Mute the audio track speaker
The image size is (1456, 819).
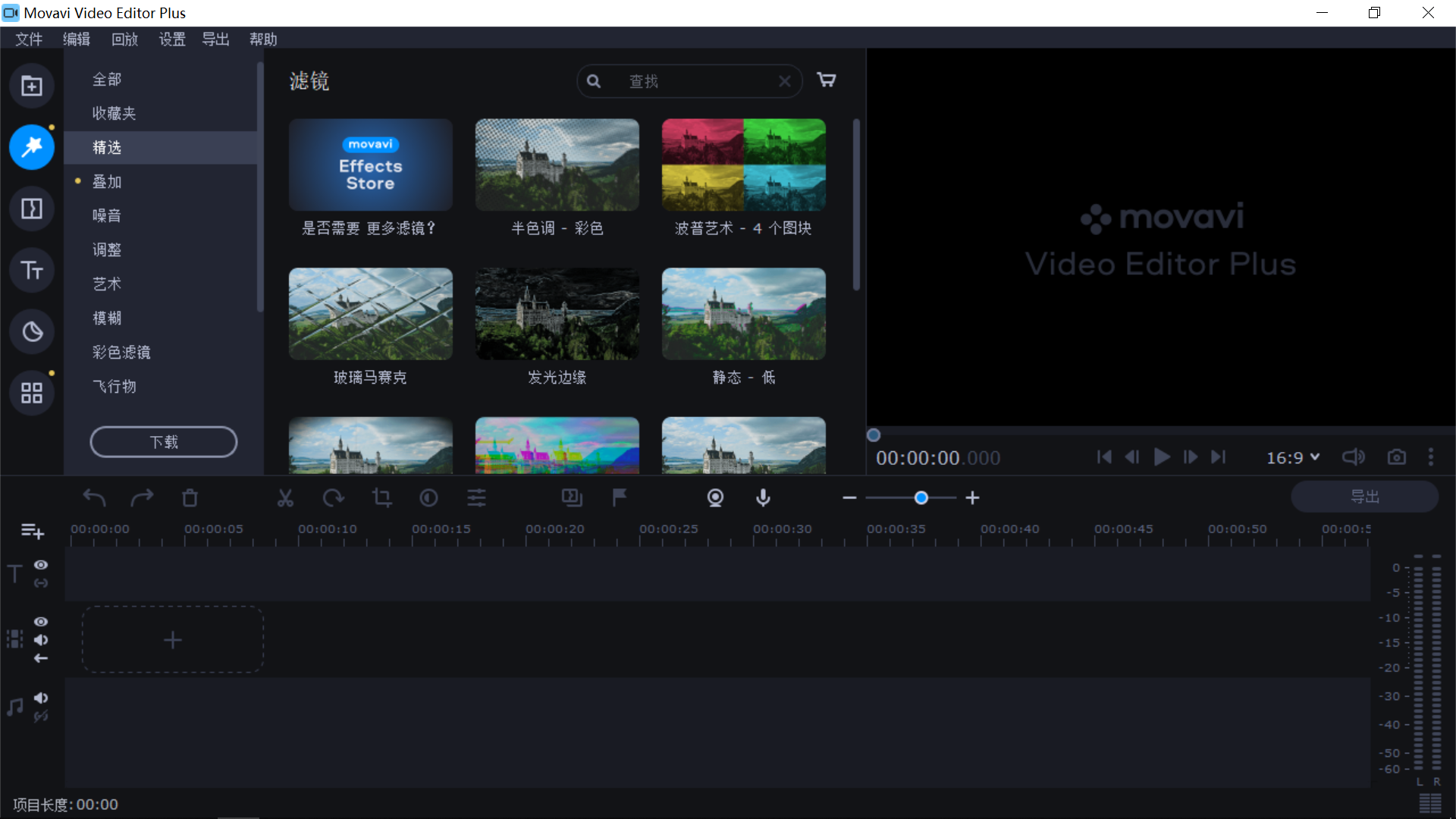tap(41, 698)
